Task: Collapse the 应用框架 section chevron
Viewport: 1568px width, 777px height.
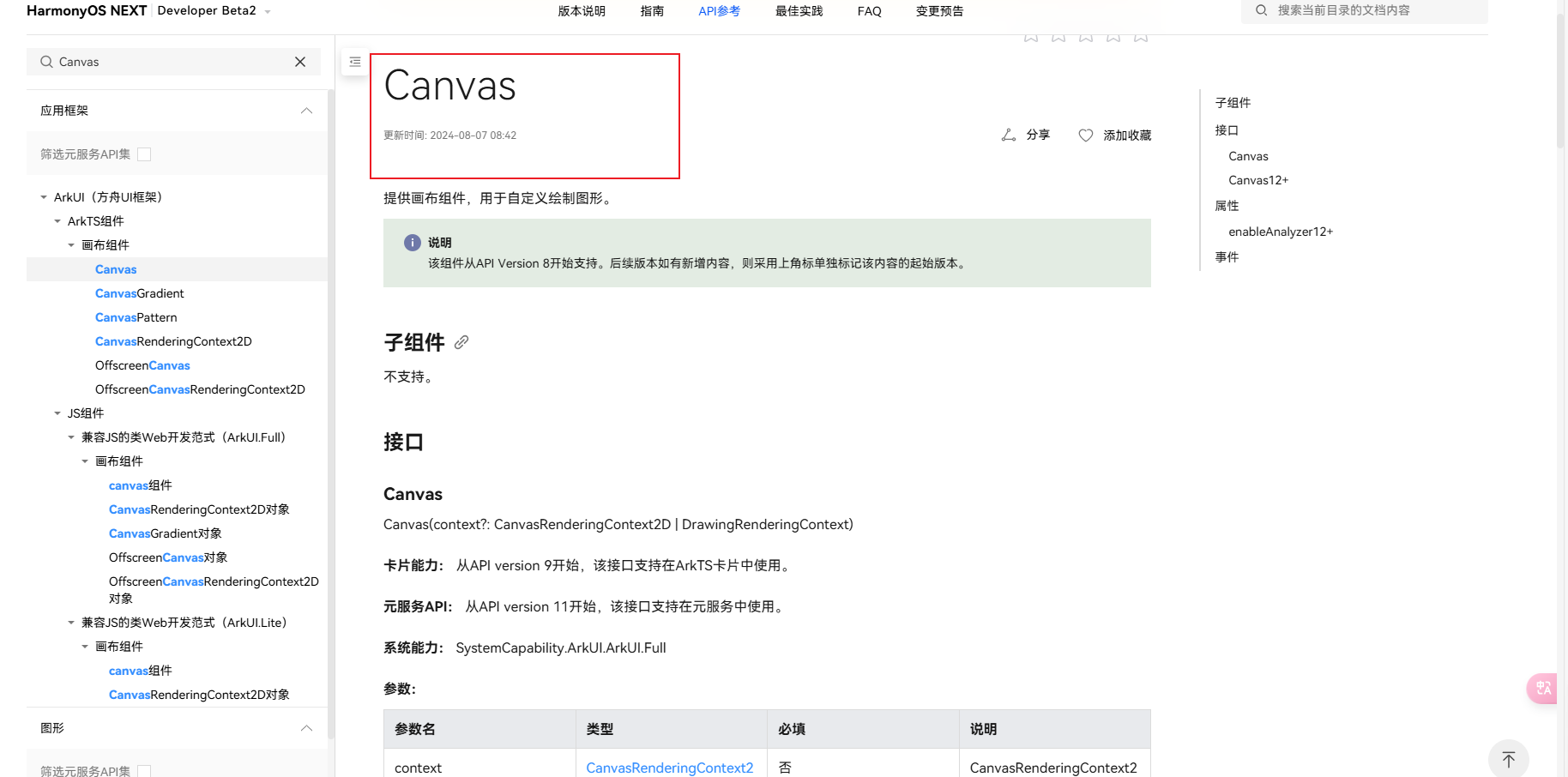Action: (306, 111)
